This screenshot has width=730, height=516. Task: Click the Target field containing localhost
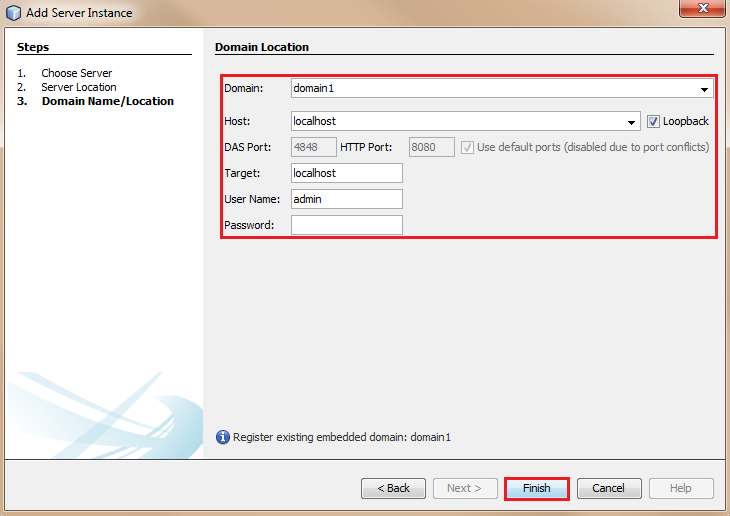(x=347, y=173)
